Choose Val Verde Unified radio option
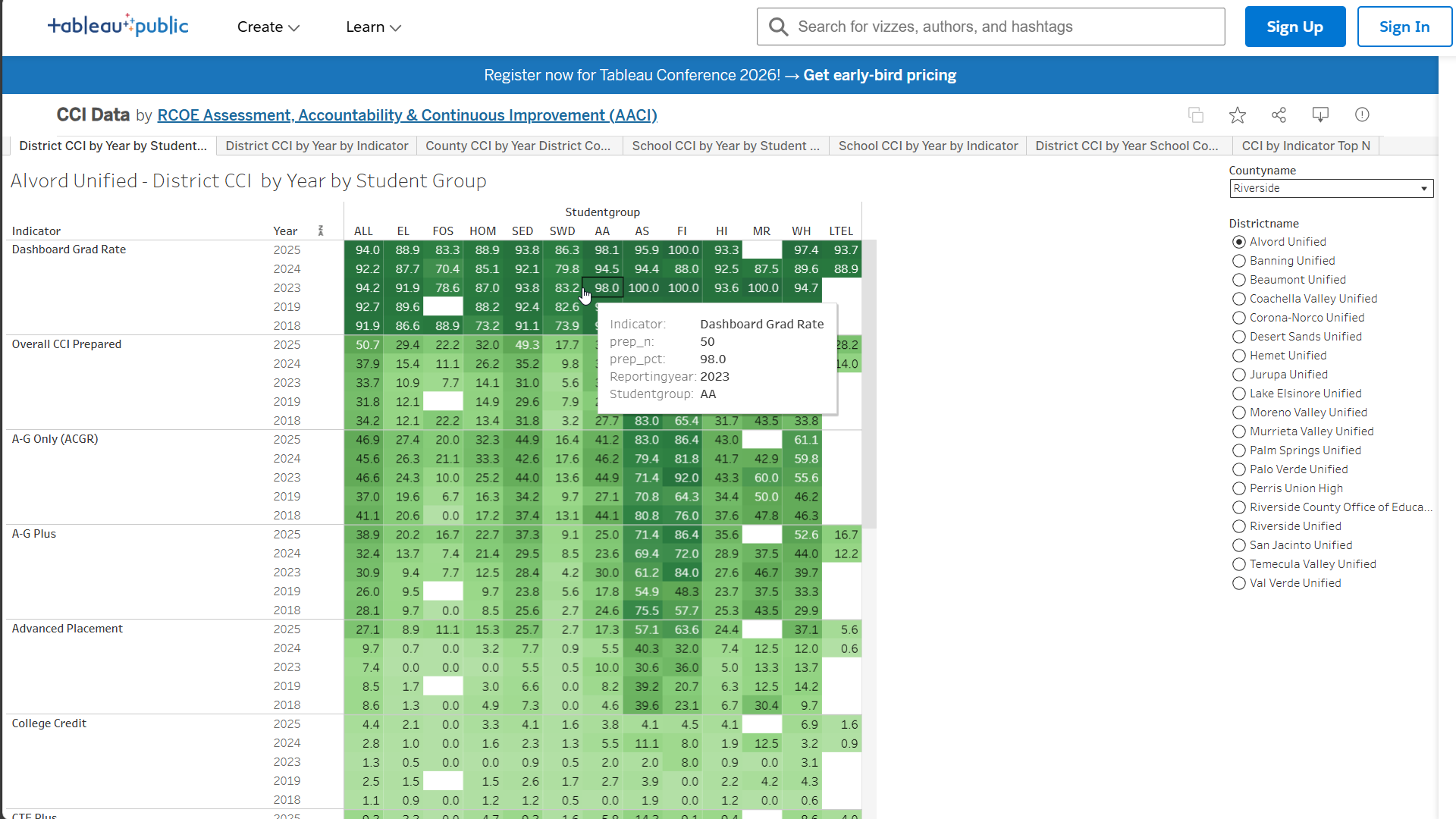This screenshot has width=1456, height=819. tap(1239, 583)
